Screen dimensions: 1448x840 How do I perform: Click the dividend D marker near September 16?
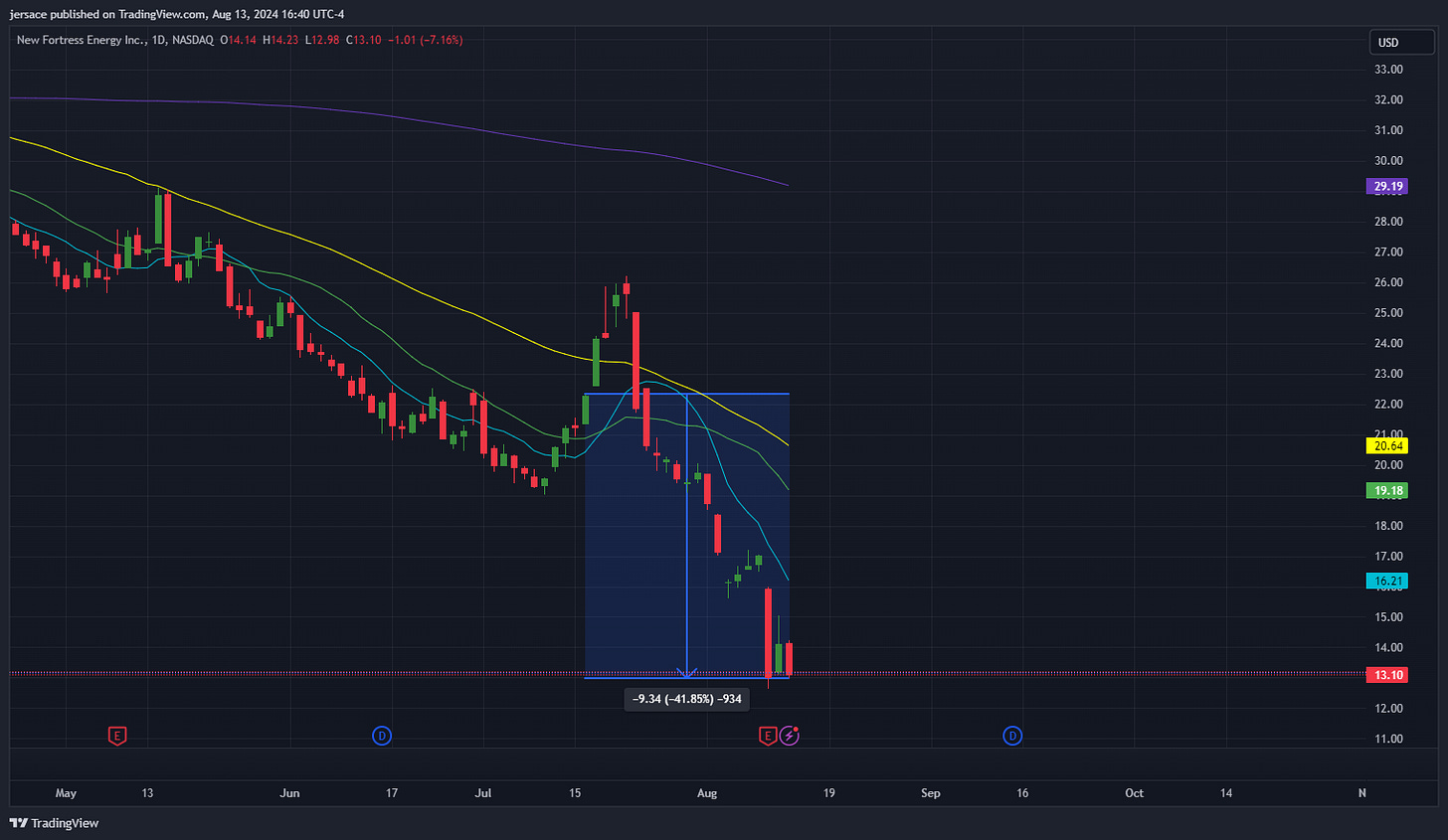point(1012,736)
